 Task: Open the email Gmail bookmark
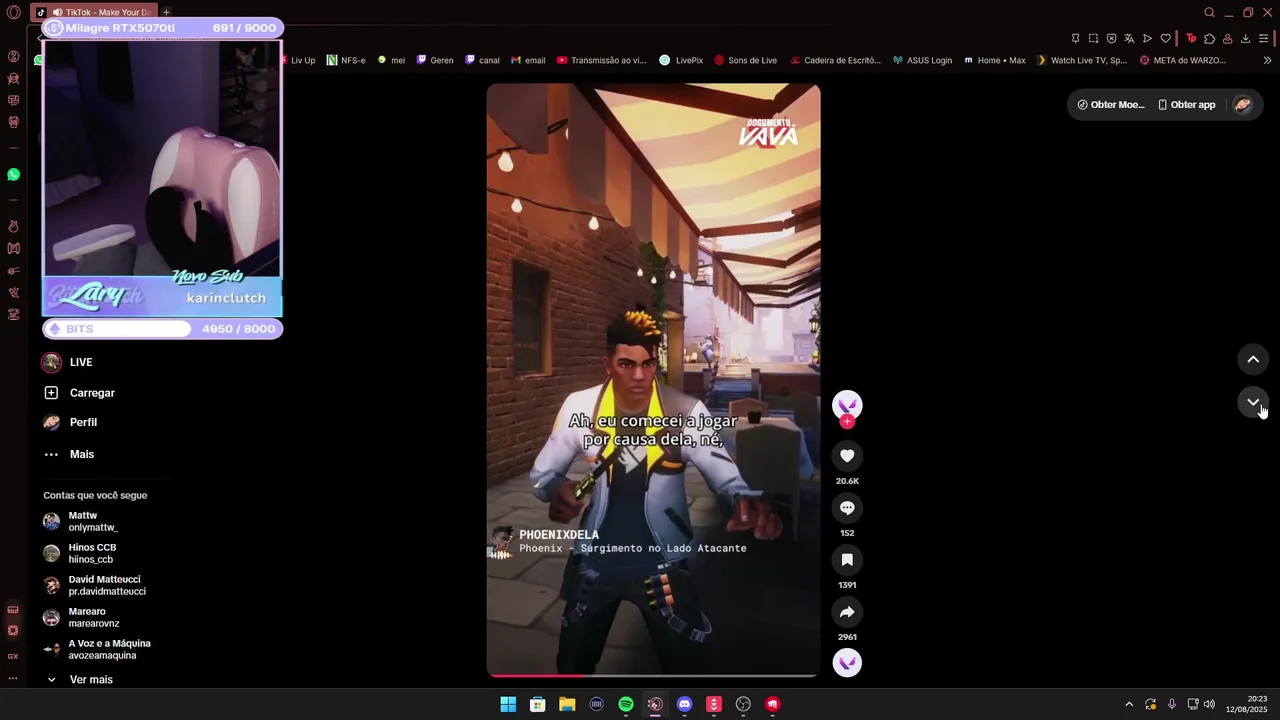528,60
